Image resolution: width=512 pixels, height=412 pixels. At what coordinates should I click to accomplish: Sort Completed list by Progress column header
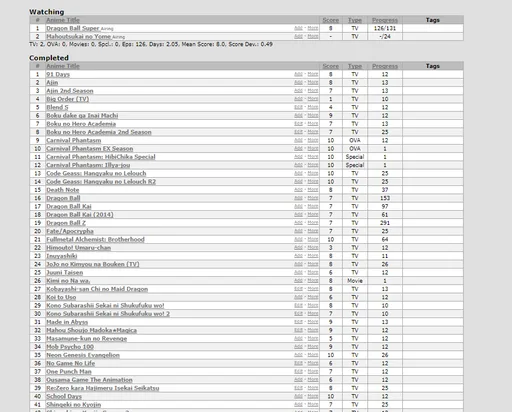[385, 66]
